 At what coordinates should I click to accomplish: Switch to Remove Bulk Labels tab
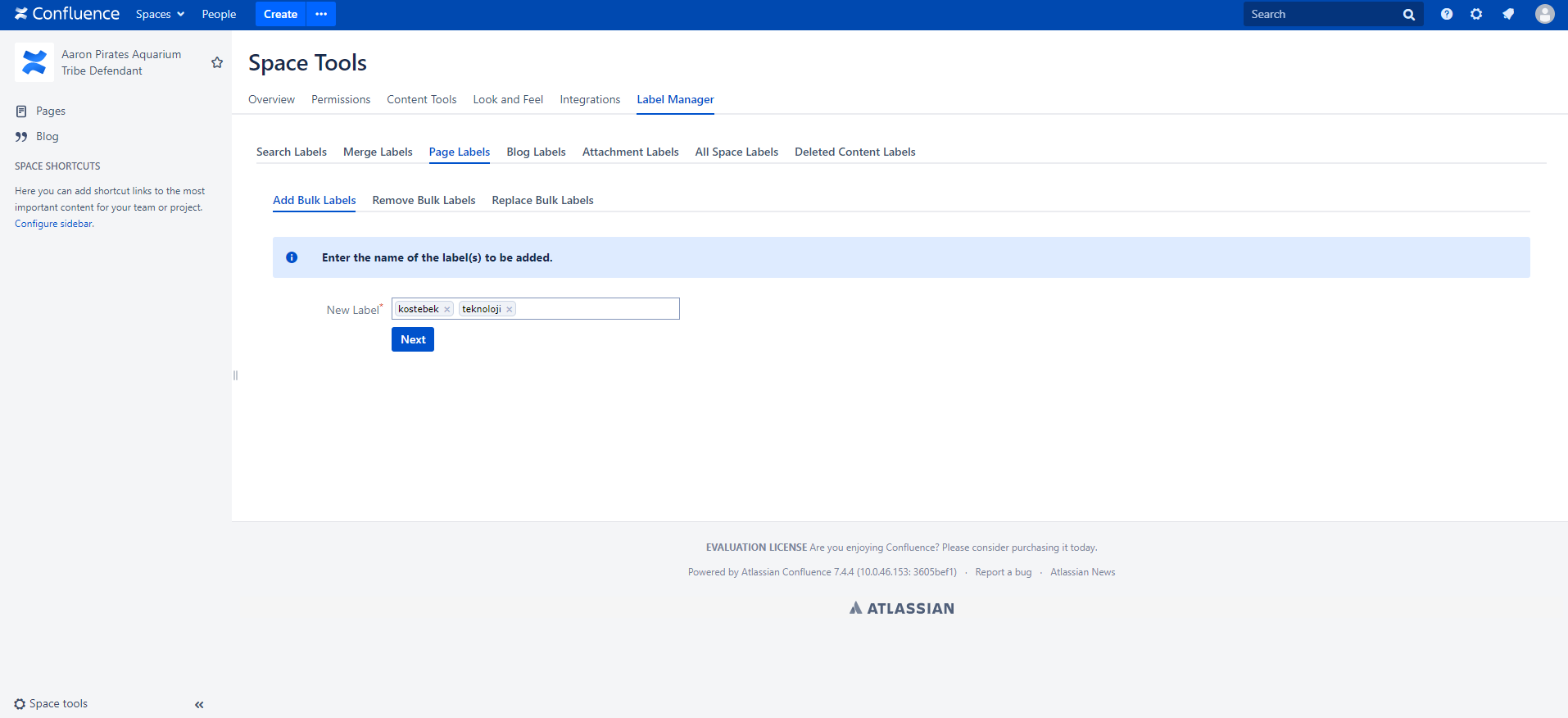pos(424,200)
